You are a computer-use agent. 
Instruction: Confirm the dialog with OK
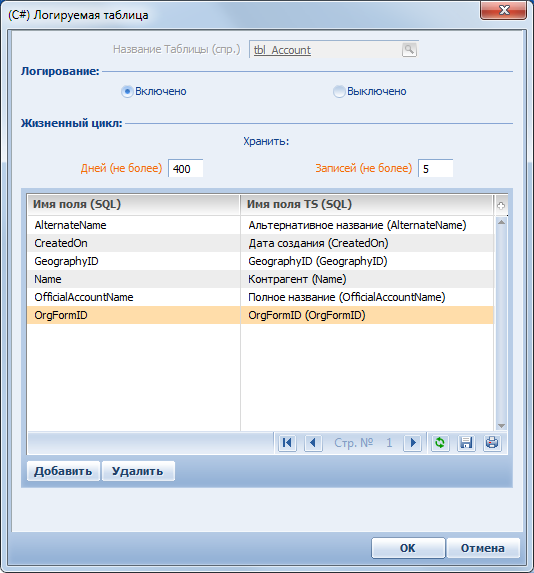click(408, 548)
